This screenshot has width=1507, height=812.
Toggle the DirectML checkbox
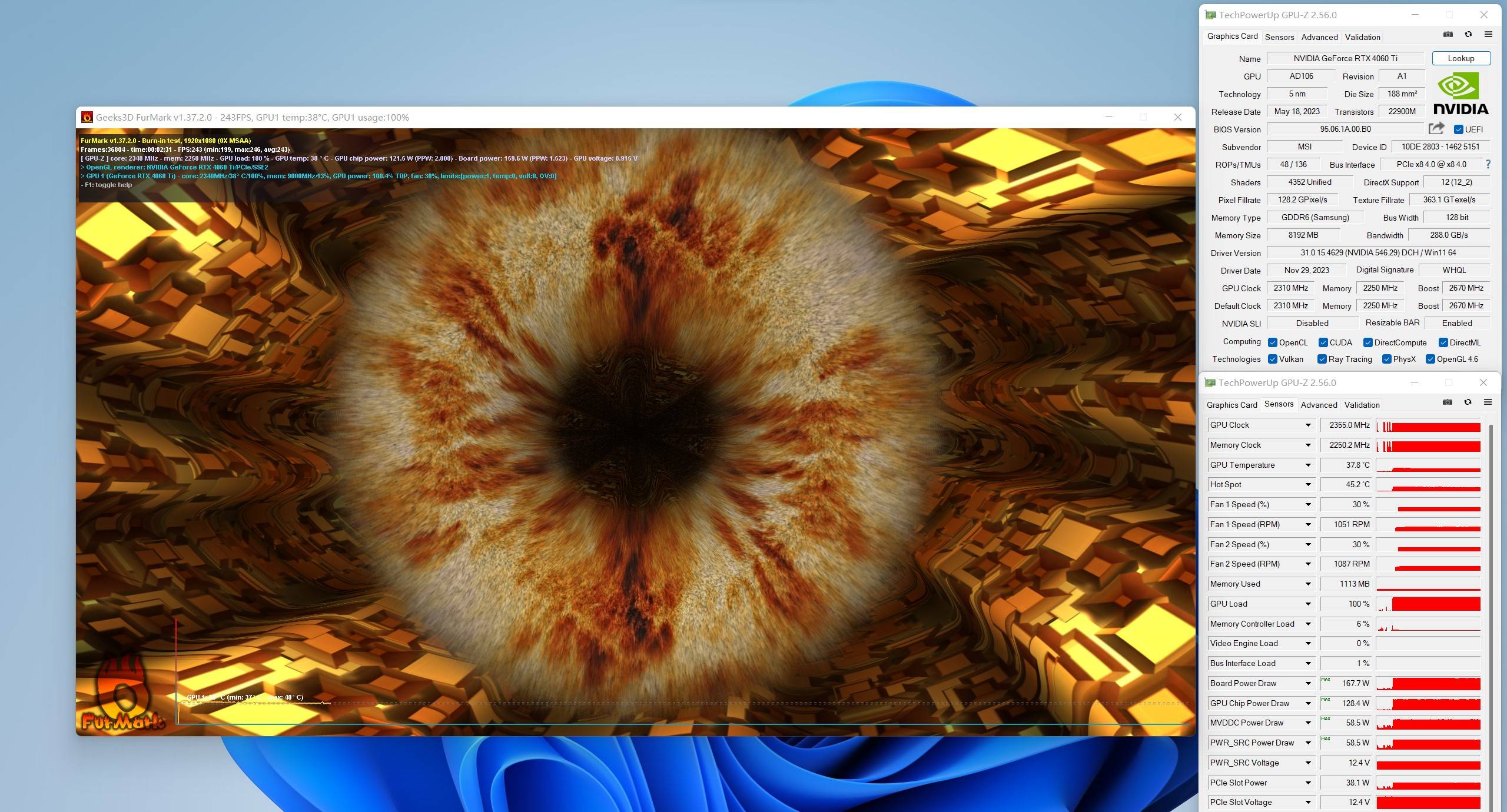pyautogui.click(x=1443, y=342)
